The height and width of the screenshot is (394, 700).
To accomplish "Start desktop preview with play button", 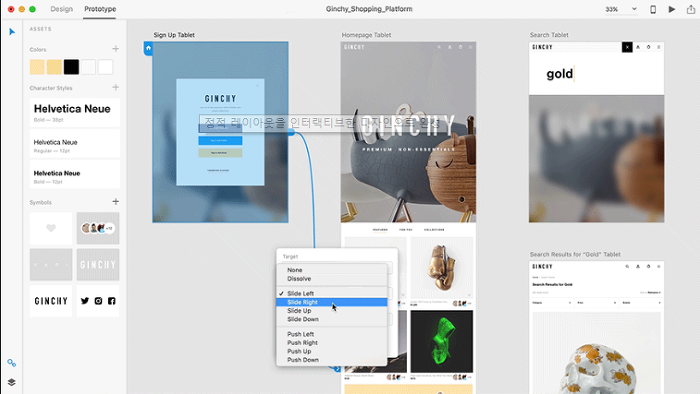I will (x=672, y=9).
